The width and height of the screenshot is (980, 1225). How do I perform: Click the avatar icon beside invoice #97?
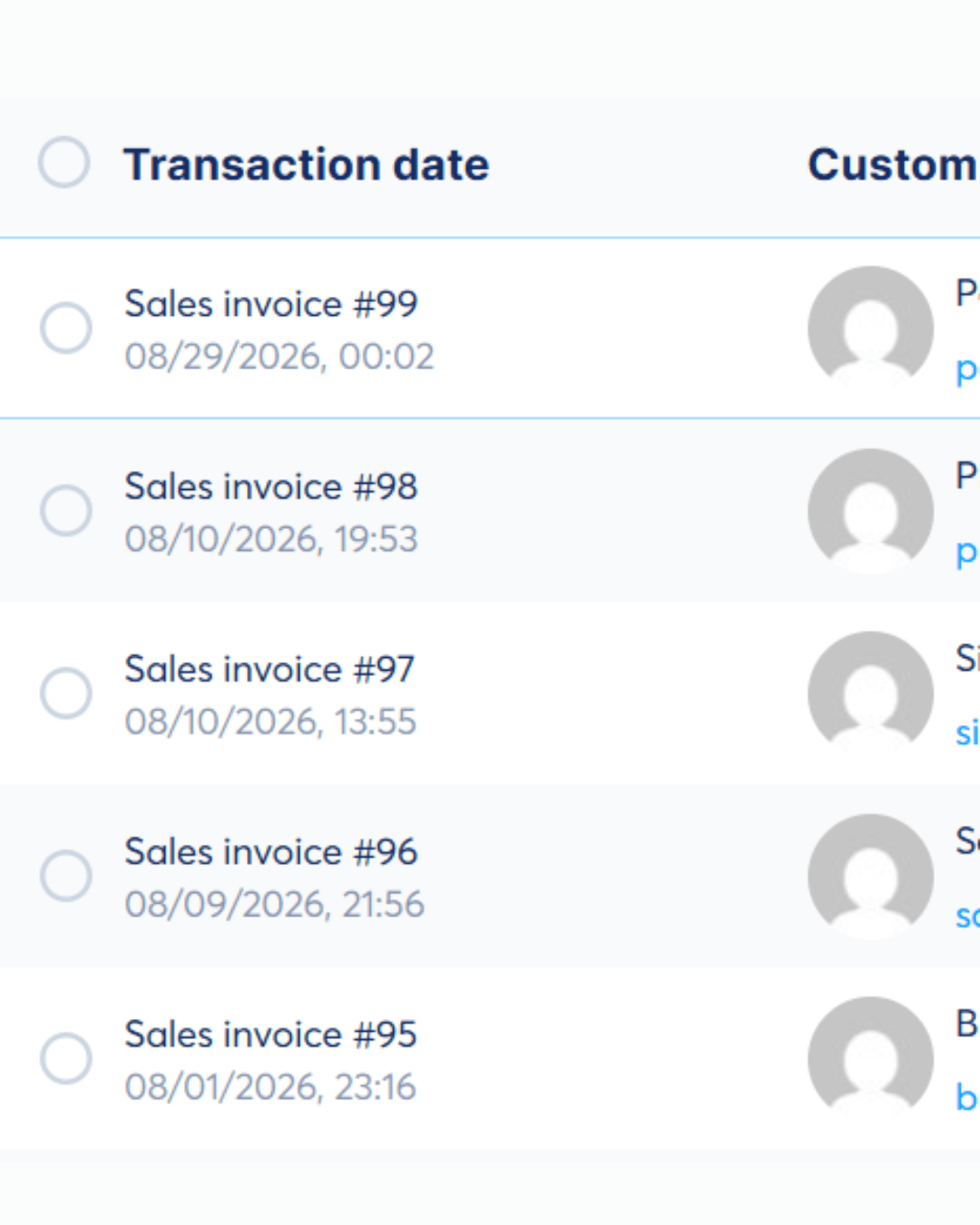[870, 693]
